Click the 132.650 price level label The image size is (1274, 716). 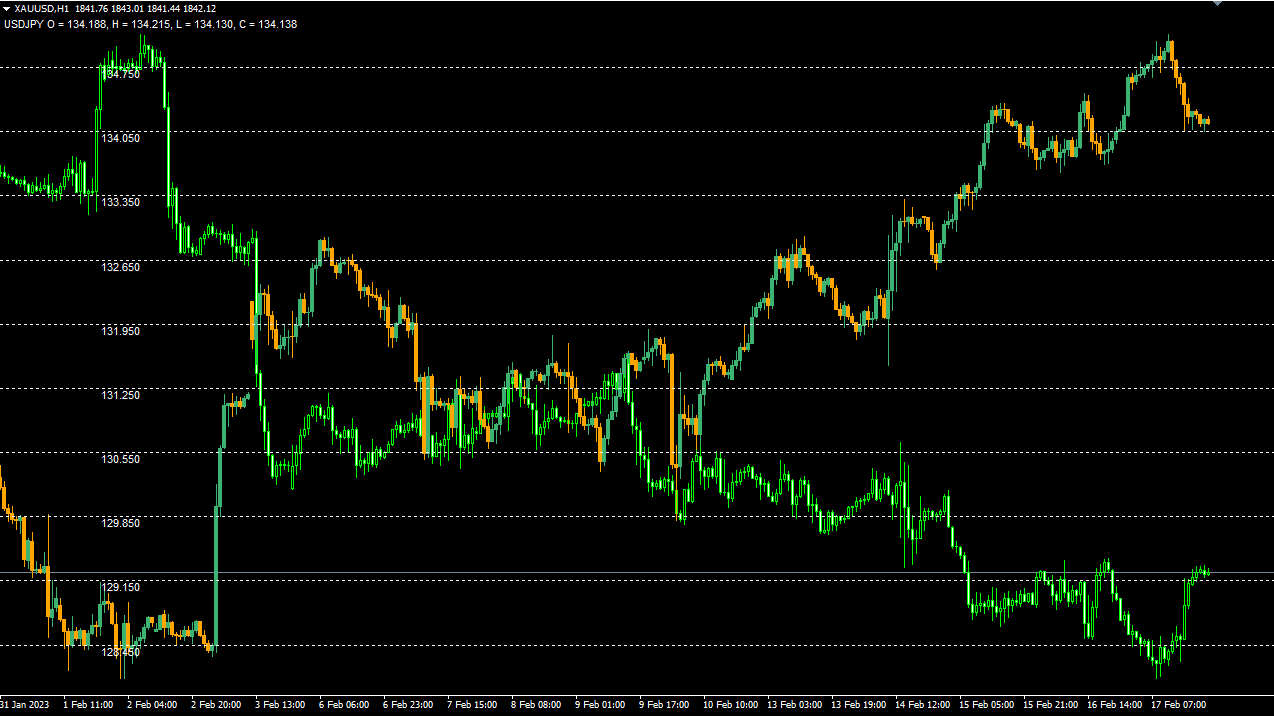click(121, 267)
